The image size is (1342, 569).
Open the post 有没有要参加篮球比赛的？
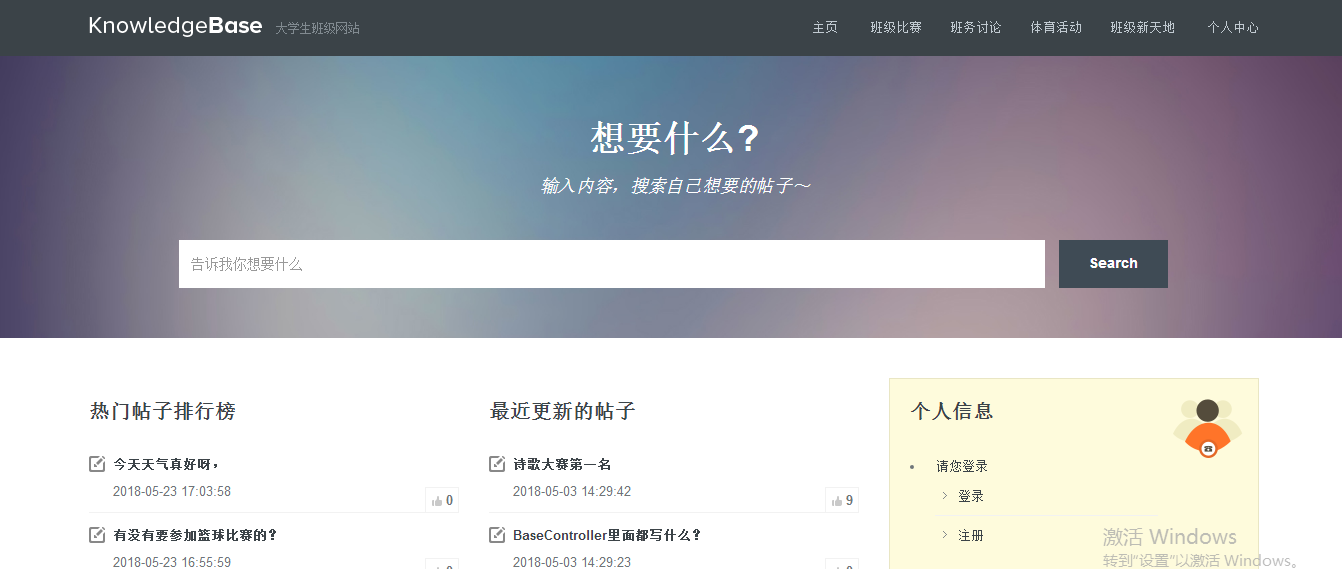[x=195, y=535]
